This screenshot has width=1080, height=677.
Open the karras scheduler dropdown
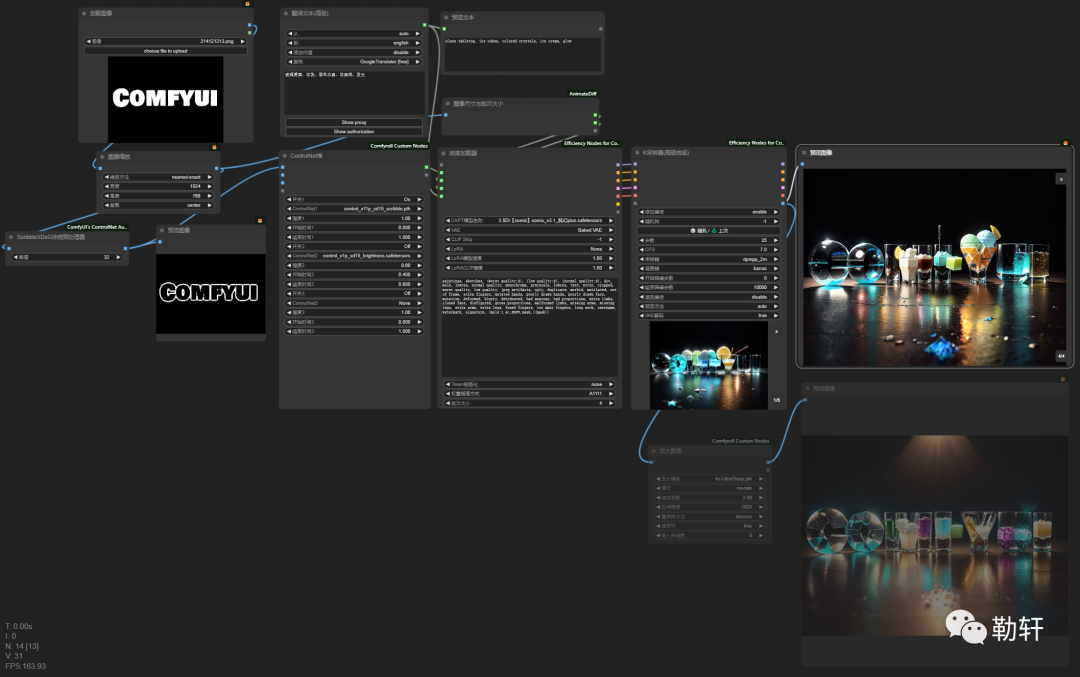point(709,269)
